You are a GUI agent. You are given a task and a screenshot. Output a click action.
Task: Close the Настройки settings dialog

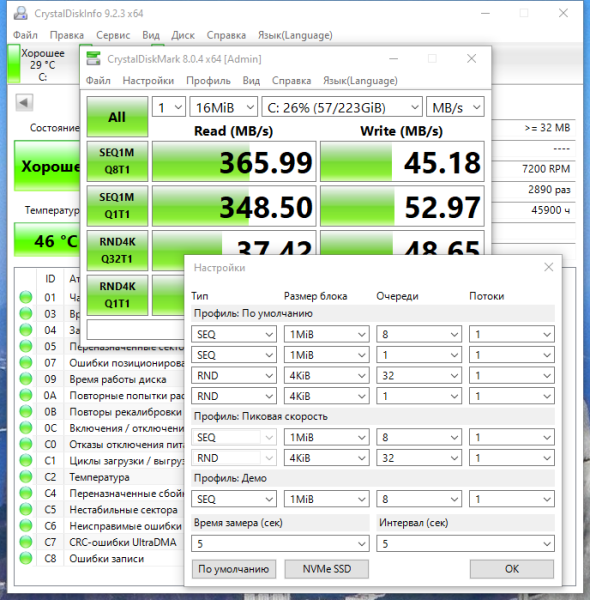coord(549,267)
